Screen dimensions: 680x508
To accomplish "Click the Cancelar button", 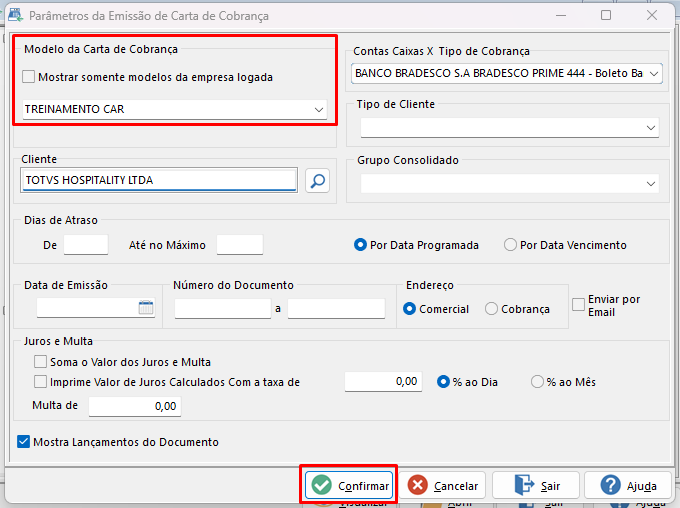I will [x=442, y=485].
